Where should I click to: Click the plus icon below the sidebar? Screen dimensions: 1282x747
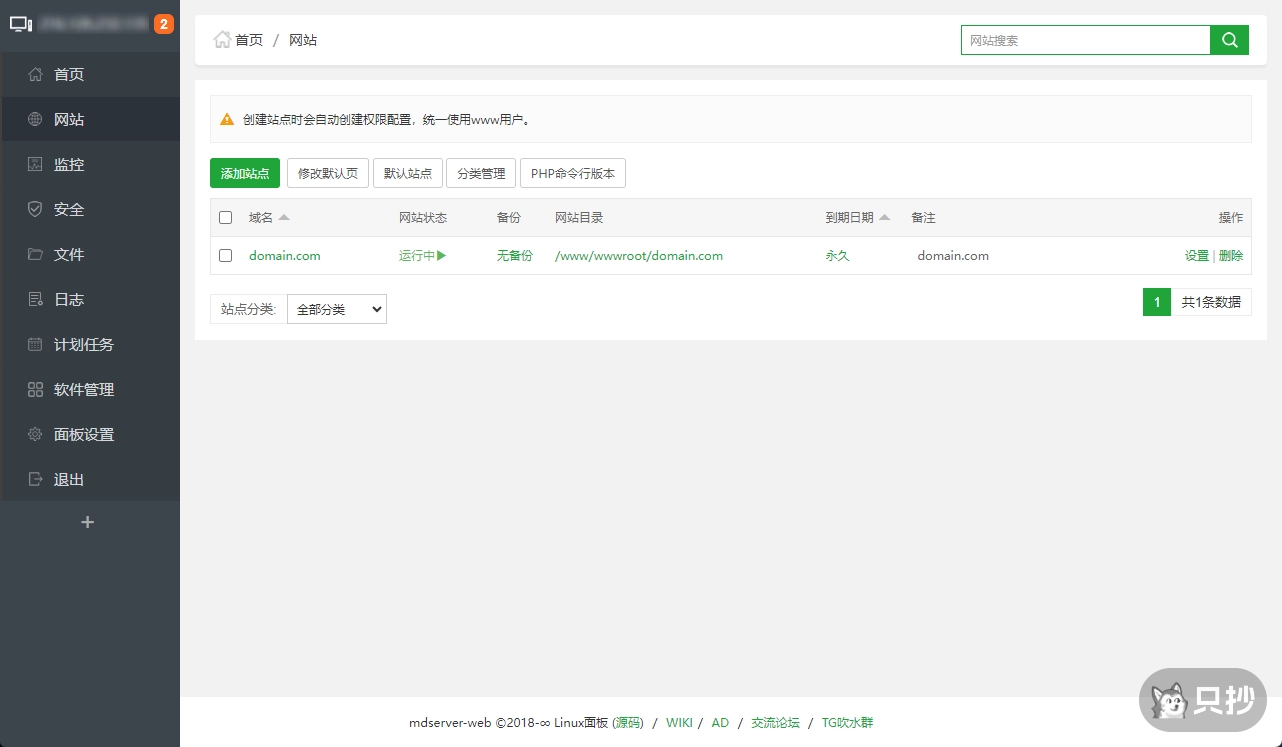click(87, 521)
